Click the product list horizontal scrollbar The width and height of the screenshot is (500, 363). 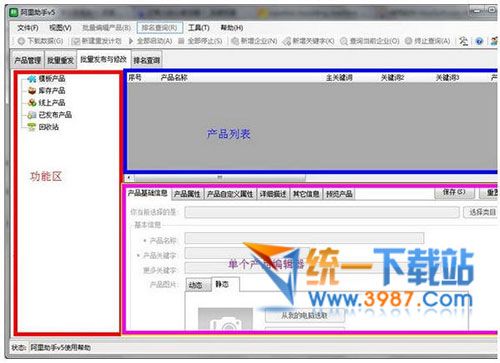point(217,177)
